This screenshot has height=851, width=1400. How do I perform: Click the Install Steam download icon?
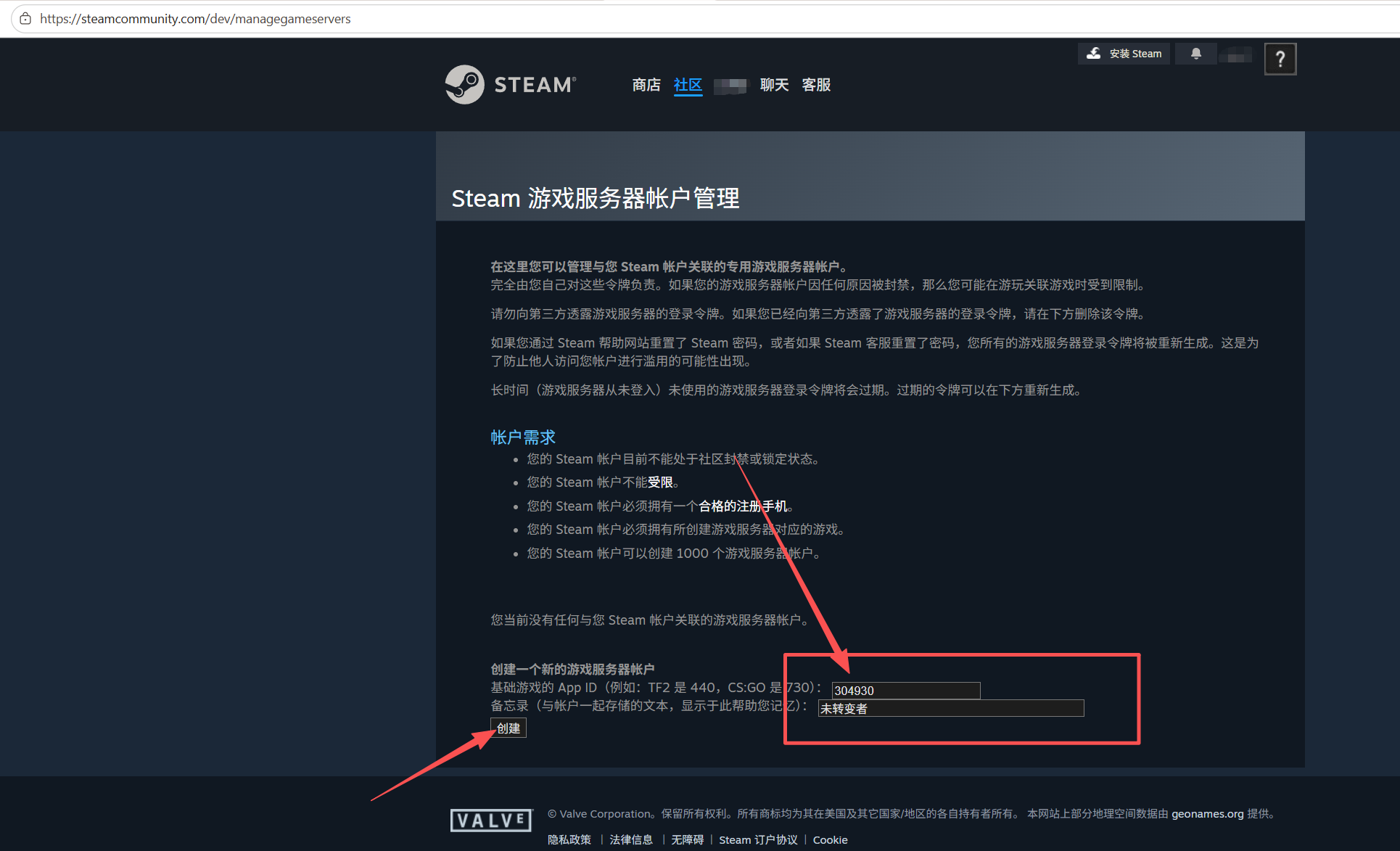1094,54
